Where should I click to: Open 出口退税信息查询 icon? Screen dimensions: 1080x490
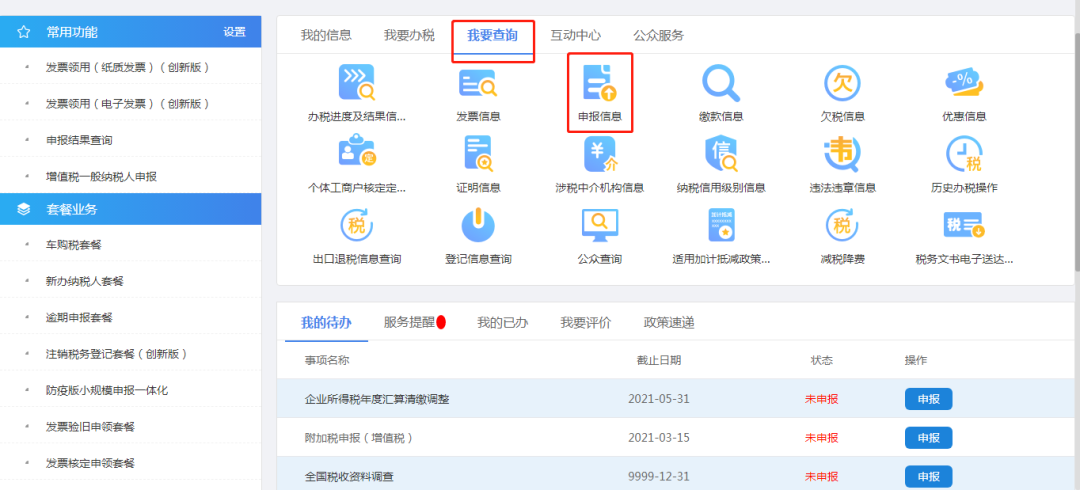tap(357, 225)
